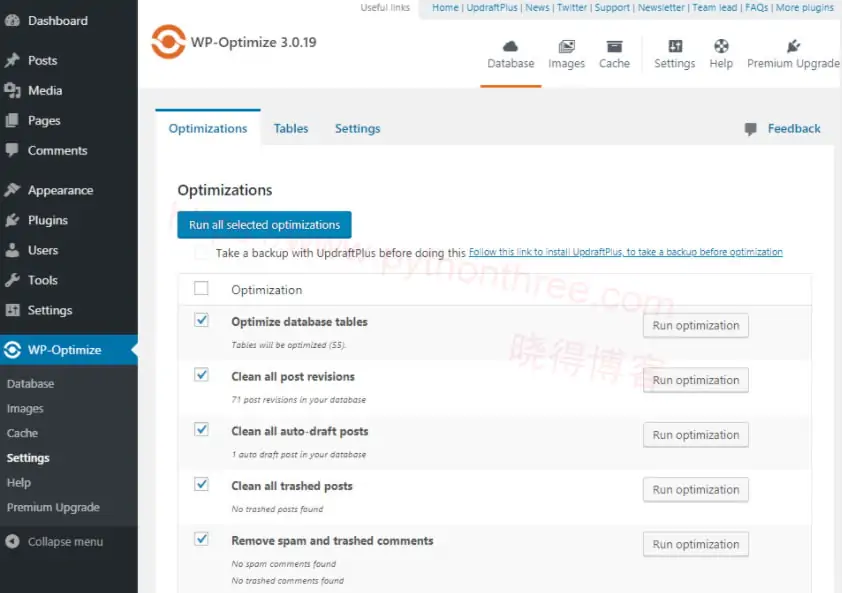This screenshot has height=593, width=842.
Task: Switch to the Tables tab
Action: point(291,128)
